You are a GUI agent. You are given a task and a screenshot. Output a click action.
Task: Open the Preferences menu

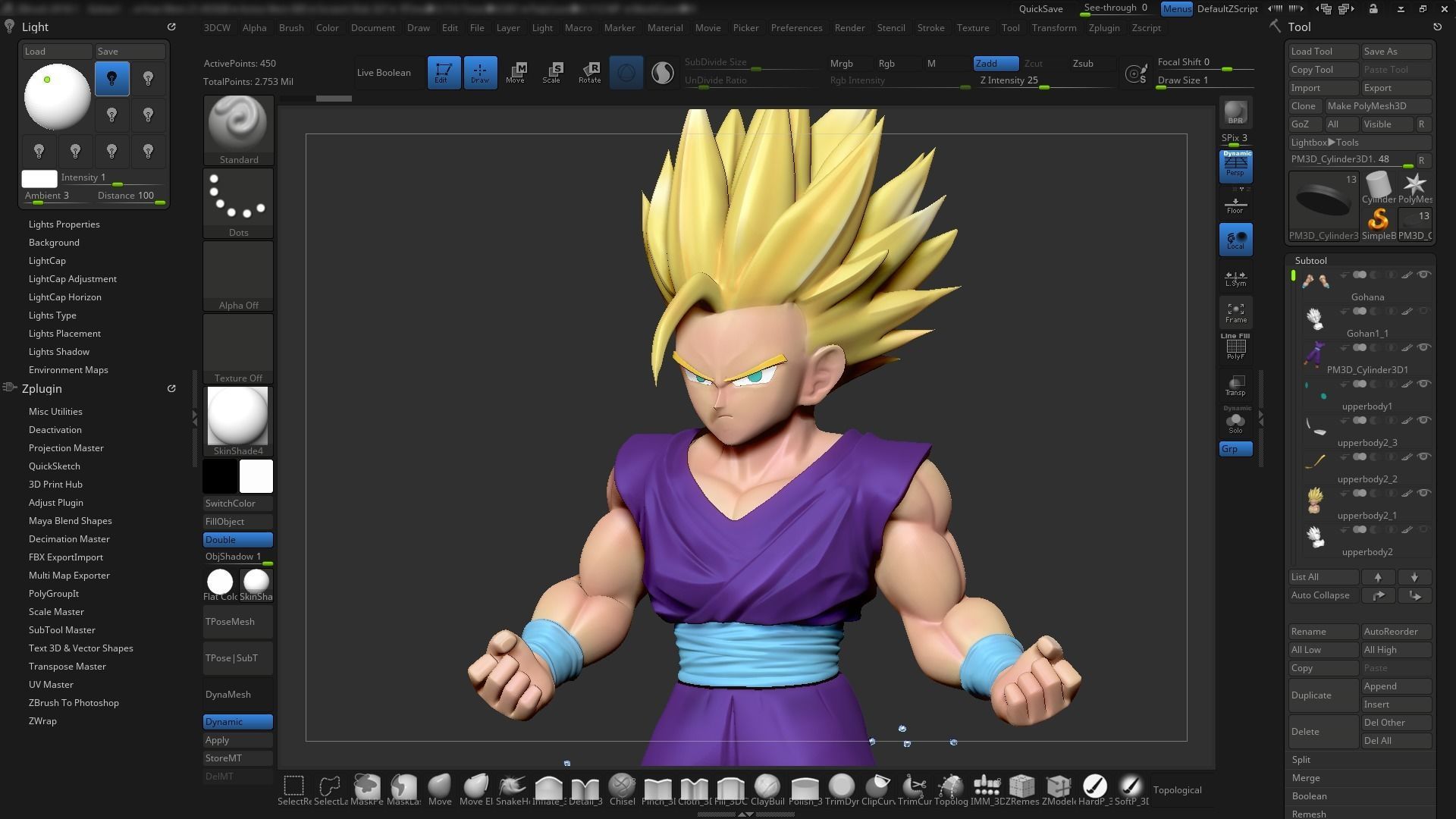pos(796,28)
